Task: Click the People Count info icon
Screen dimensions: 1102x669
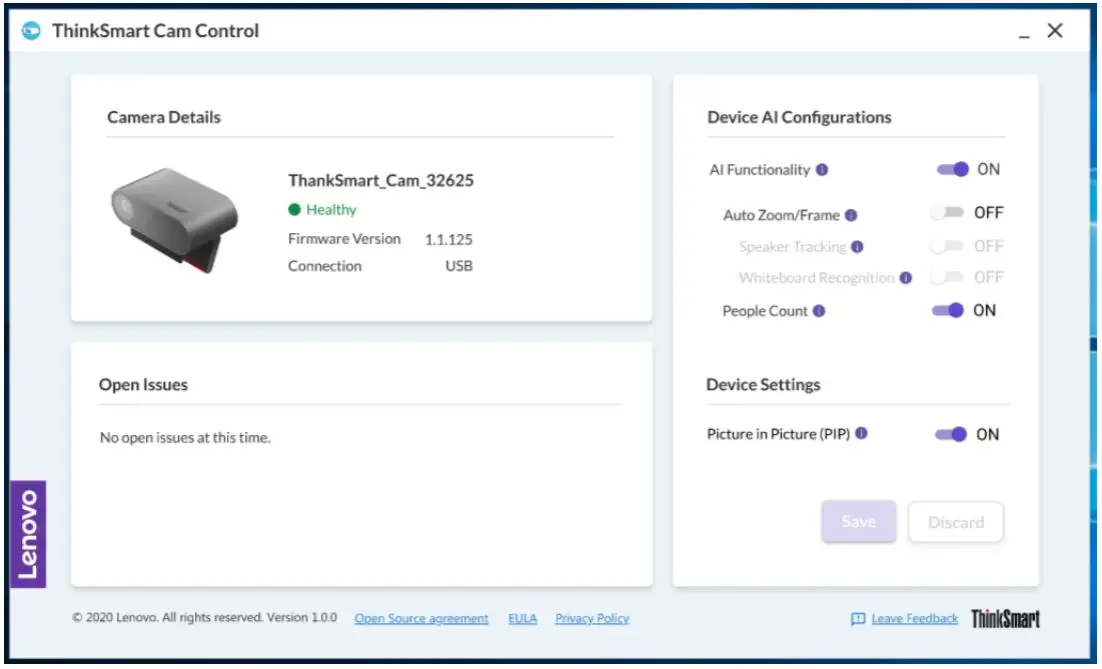Action: pos(818,310)
